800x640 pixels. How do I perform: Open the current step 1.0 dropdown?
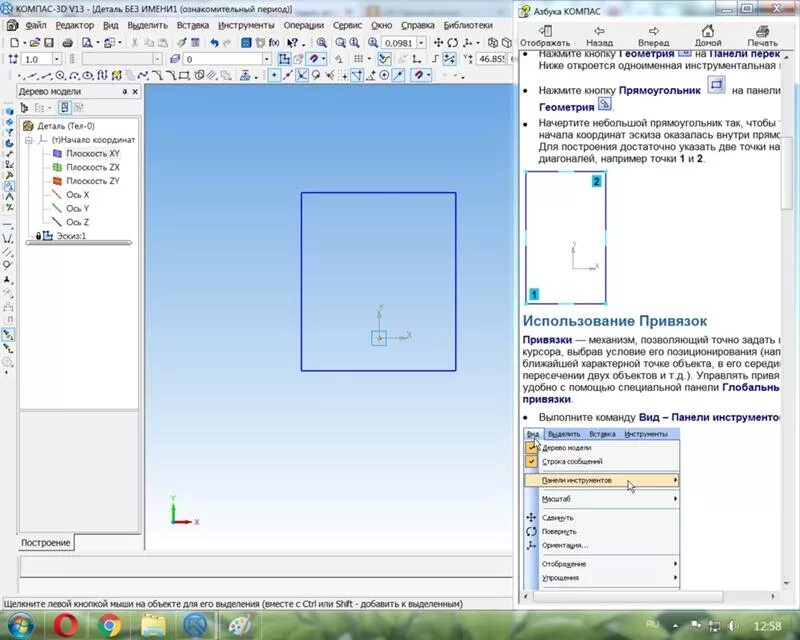click(x=57, y=59)
